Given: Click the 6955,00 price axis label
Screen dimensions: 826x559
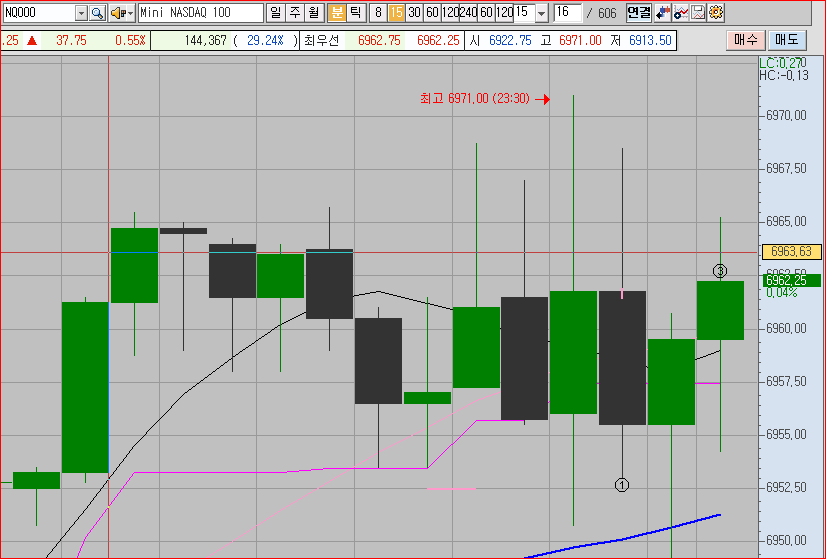Looking at the screenshot, I should pos(786,434).
